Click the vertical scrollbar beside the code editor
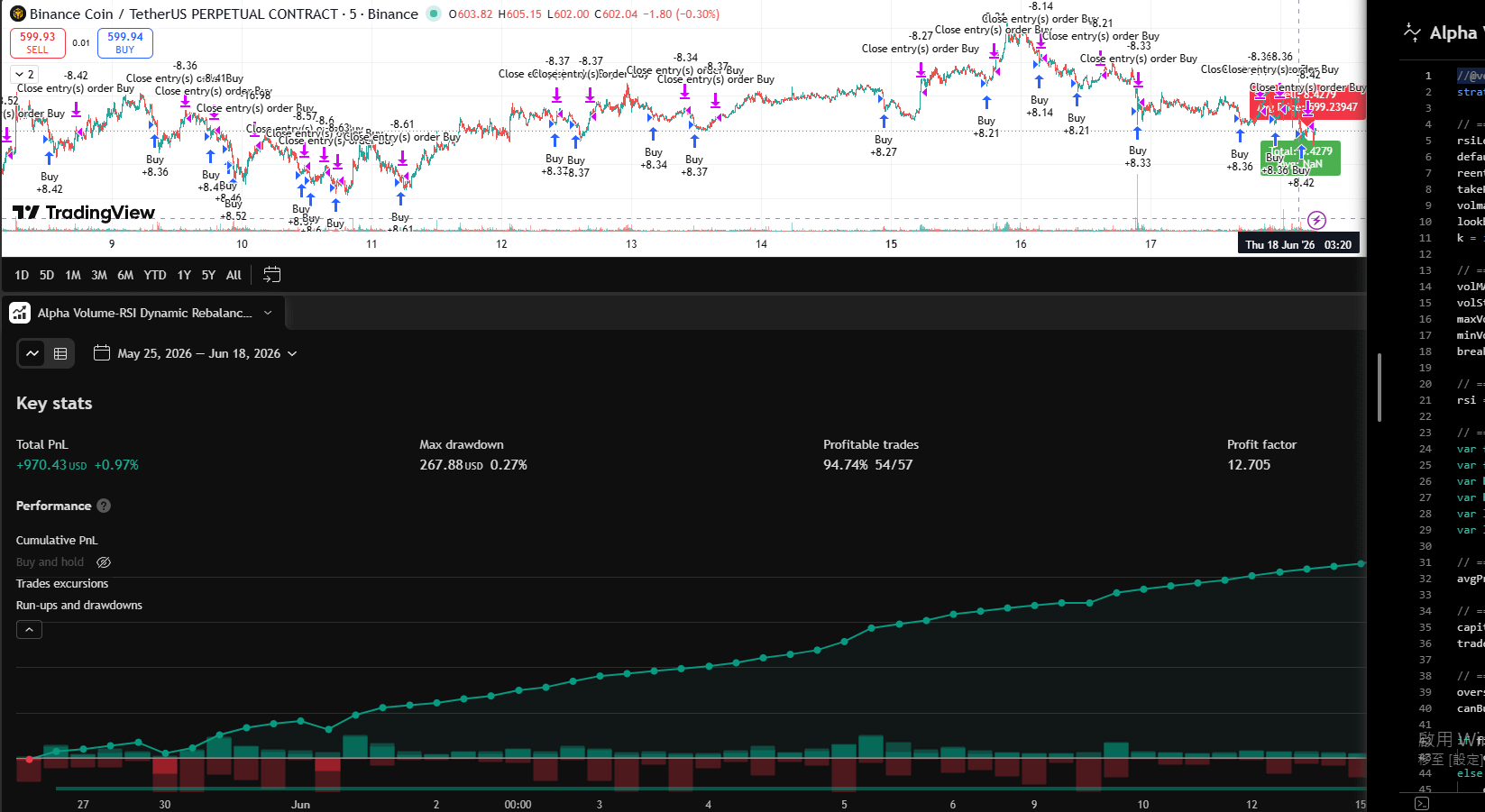 pos(1380,388)
